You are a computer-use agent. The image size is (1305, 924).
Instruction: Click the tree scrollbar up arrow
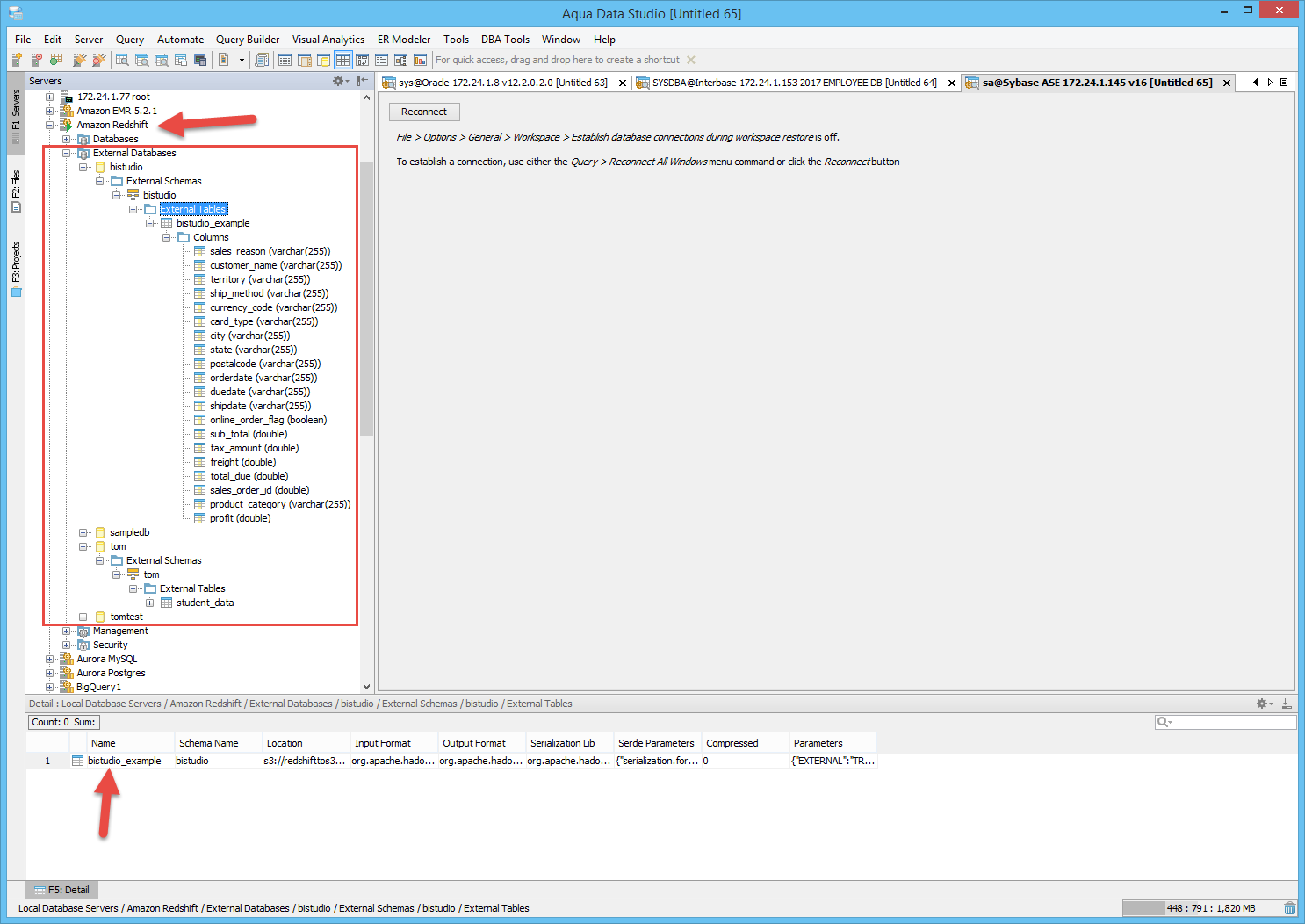pyautogui.click(x=366, y=97)
